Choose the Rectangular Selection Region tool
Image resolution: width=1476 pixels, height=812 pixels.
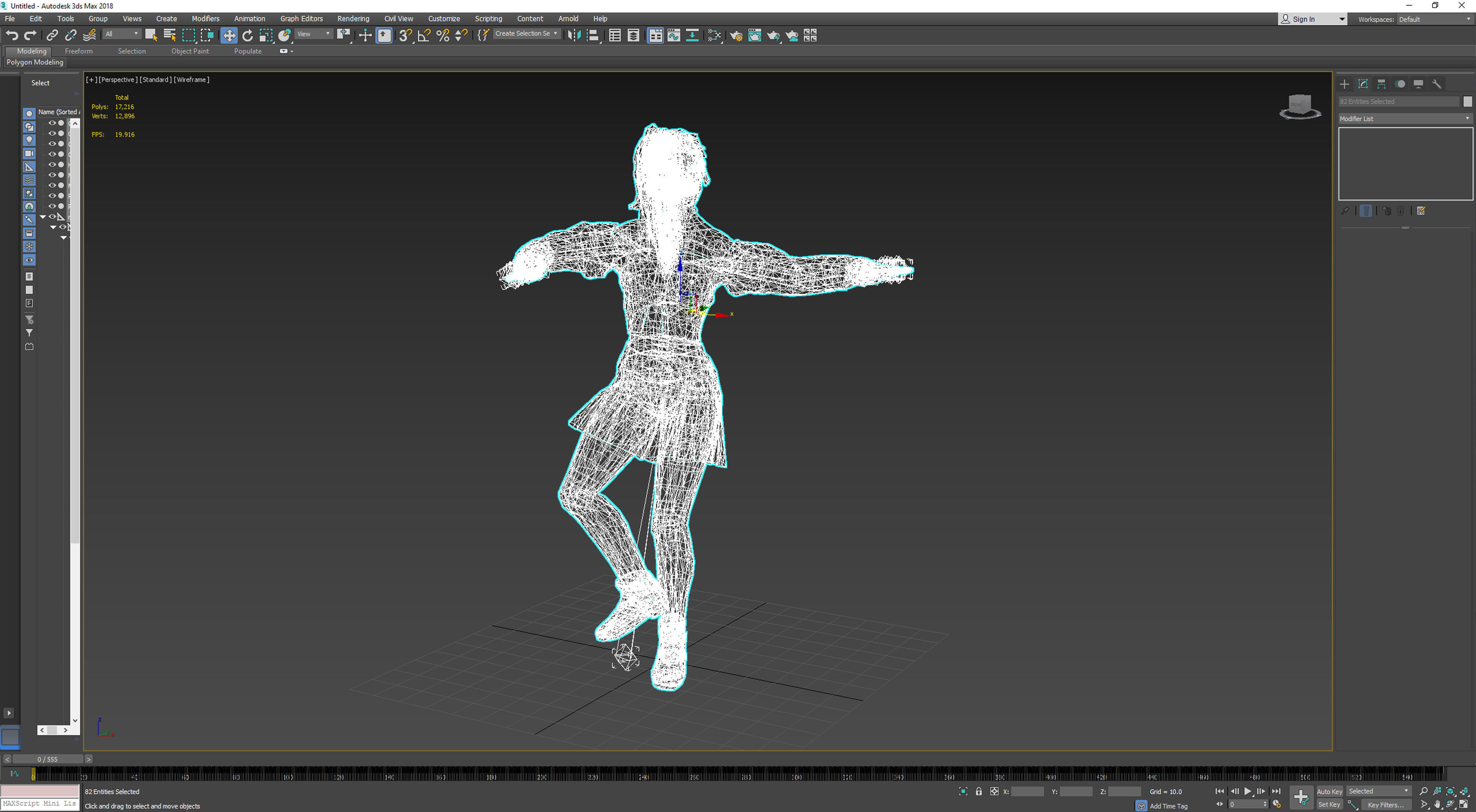(188, 35)
